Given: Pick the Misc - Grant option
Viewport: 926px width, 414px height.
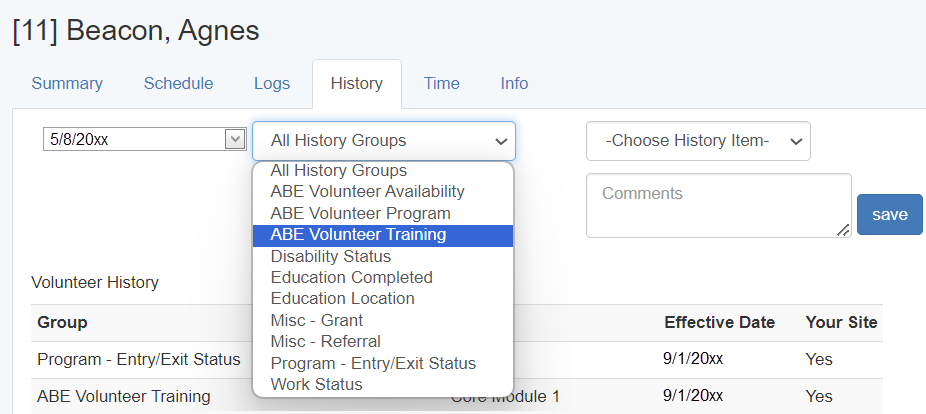Looking at the screenshot, I should (x=316, y=320).
